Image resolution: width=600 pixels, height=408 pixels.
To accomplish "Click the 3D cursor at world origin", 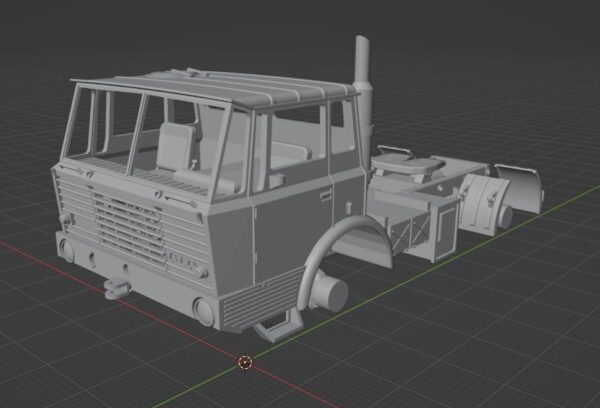I will tap(245, 362).
